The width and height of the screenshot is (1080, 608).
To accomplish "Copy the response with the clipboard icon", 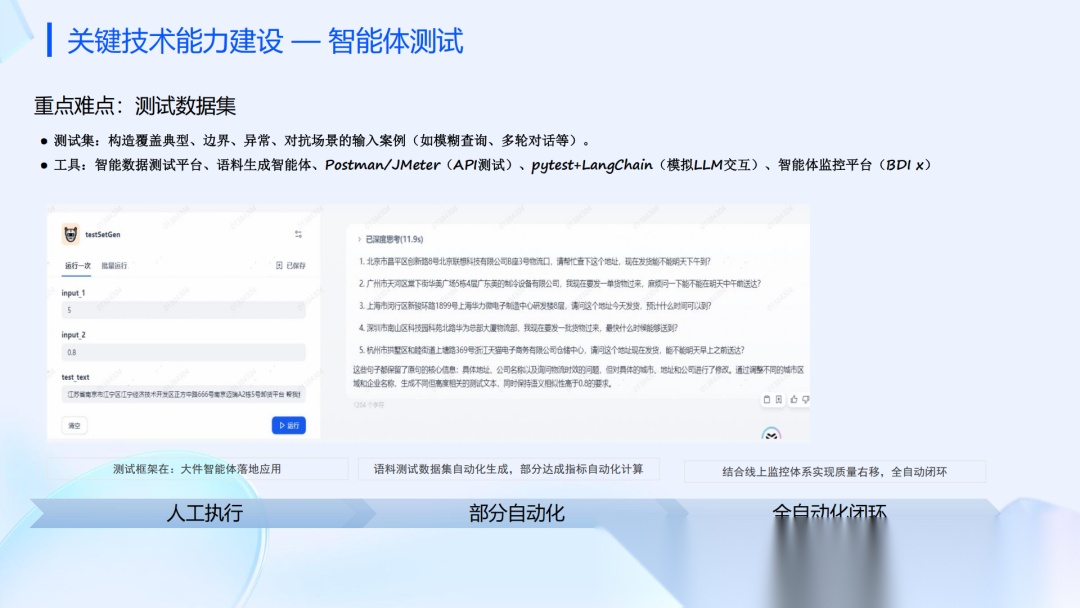I will [x=767, y=399].
